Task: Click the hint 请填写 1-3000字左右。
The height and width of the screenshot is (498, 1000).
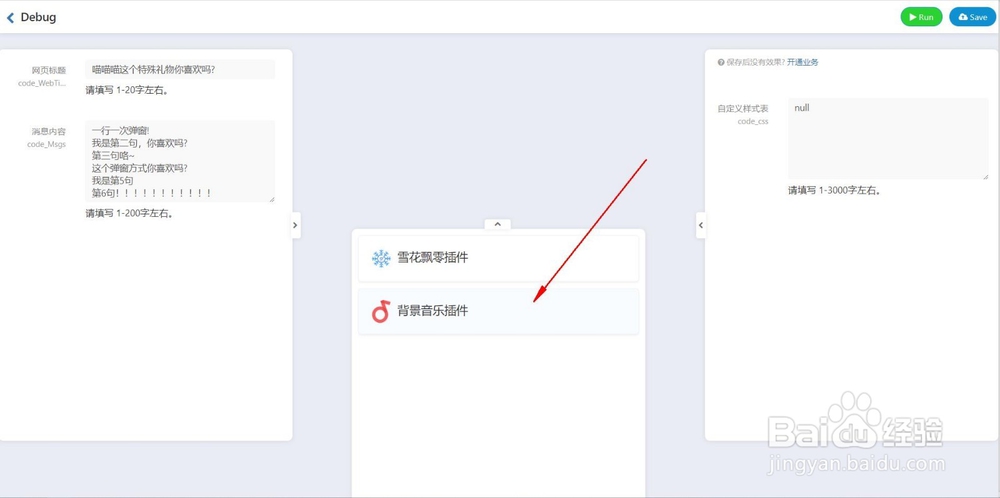Action: tap(835, 190)
